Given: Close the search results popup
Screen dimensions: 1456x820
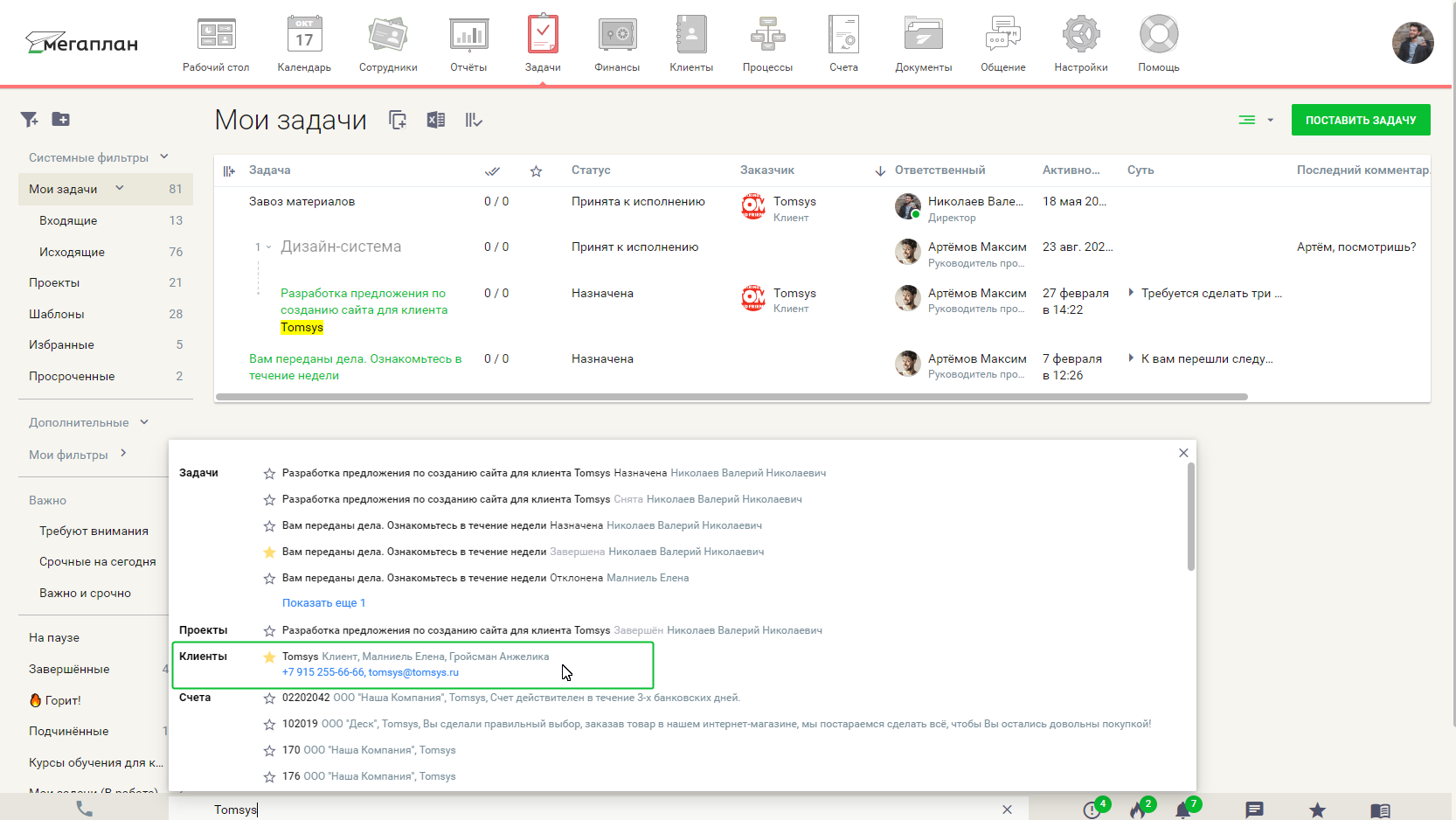Looking at the screenshot, I should (x=1183, y=453).
